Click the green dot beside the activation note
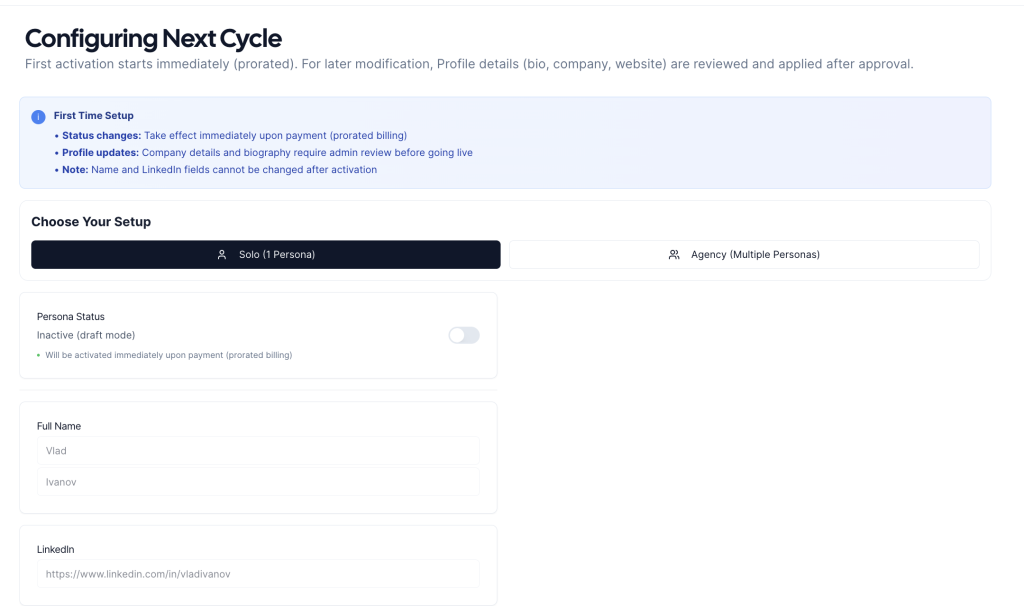 pos(39,355)
